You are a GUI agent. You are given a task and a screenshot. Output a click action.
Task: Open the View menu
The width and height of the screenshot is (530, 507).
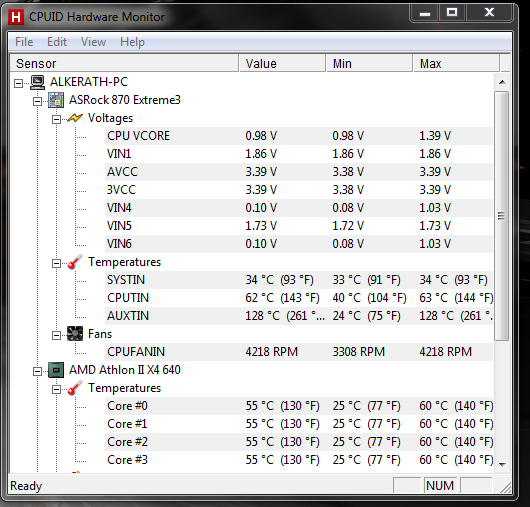click(x=94, y=42)
